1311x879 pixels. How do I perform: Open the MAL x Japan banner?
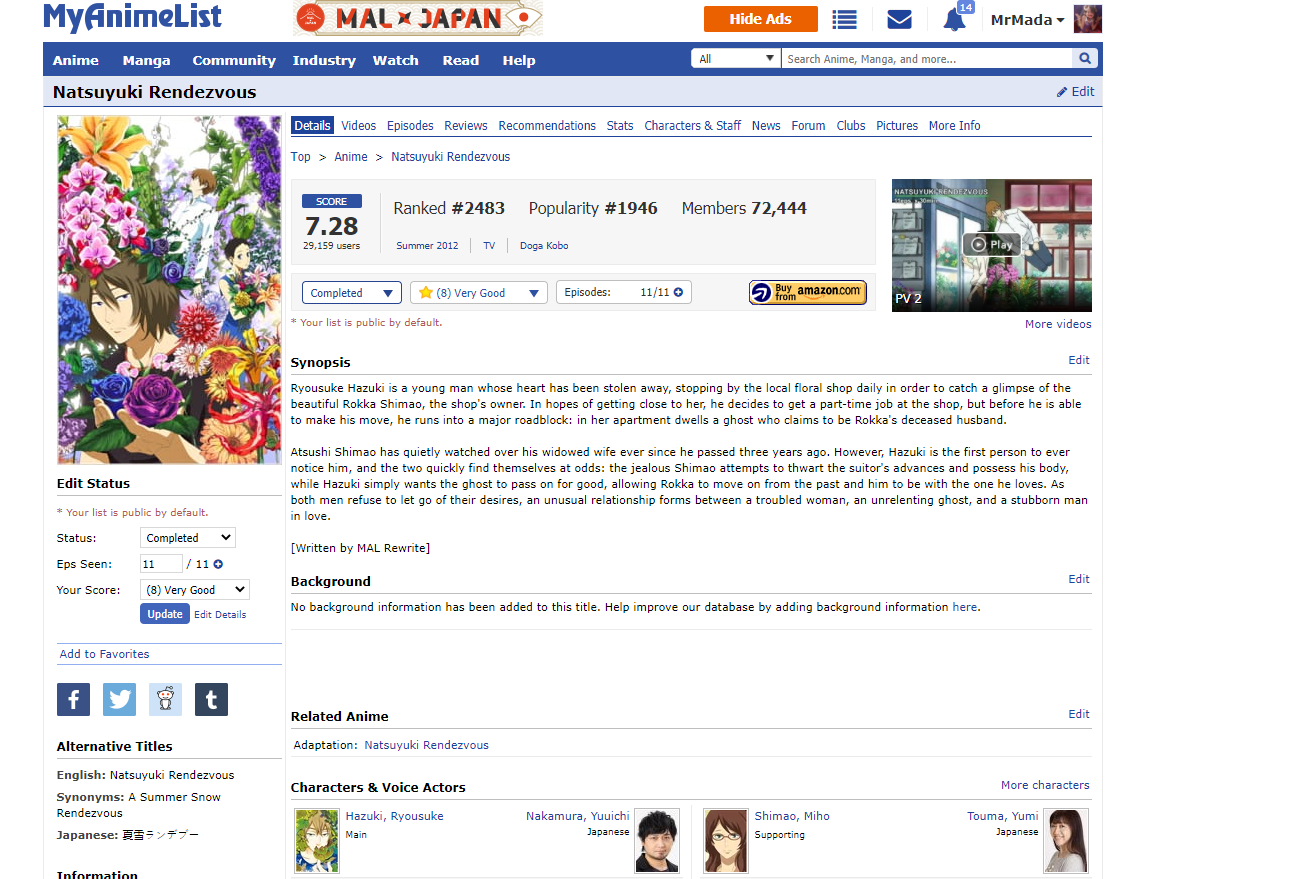418,18
